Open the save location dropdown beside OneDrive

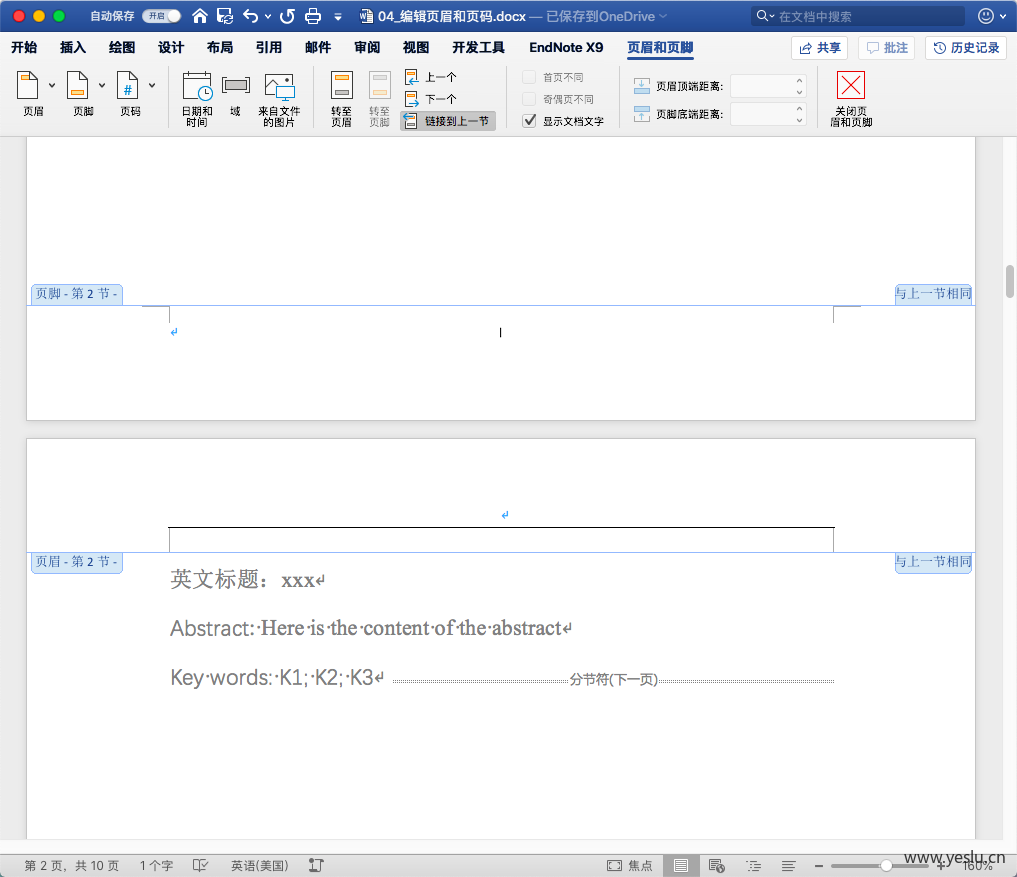[663, 16]
